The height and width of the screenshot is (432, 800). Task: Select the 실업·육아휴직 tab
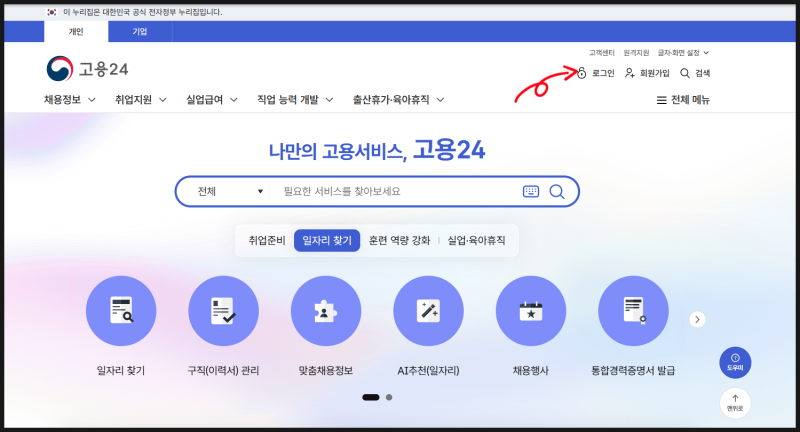(x=477, y=240)
